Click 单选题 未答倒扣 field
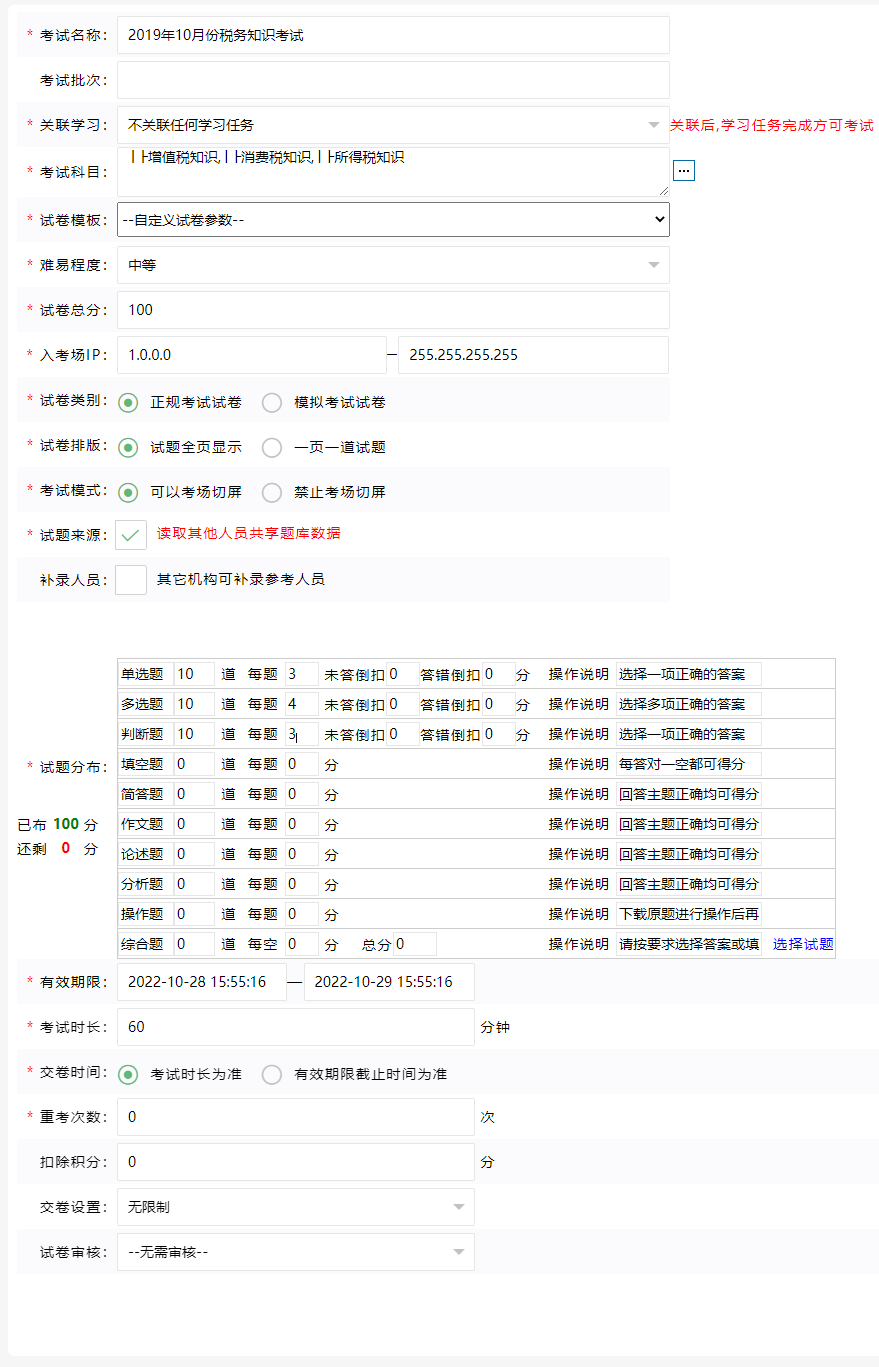Image resolution: width=879 pixels, height=1367 pixels. tap(403, 674)
